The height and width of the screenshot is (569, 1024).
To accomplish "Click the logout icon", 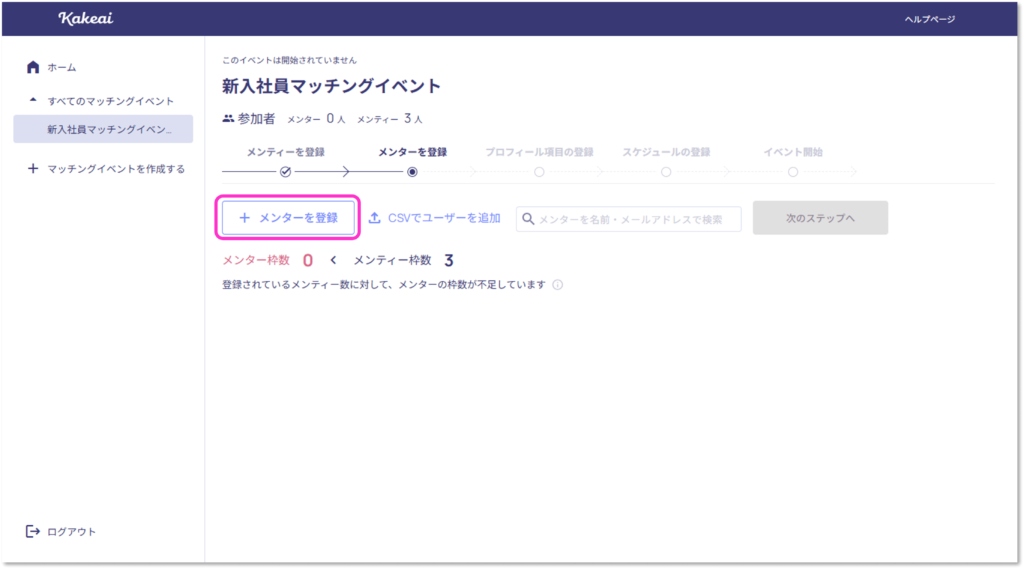I will tap(33, 531).
